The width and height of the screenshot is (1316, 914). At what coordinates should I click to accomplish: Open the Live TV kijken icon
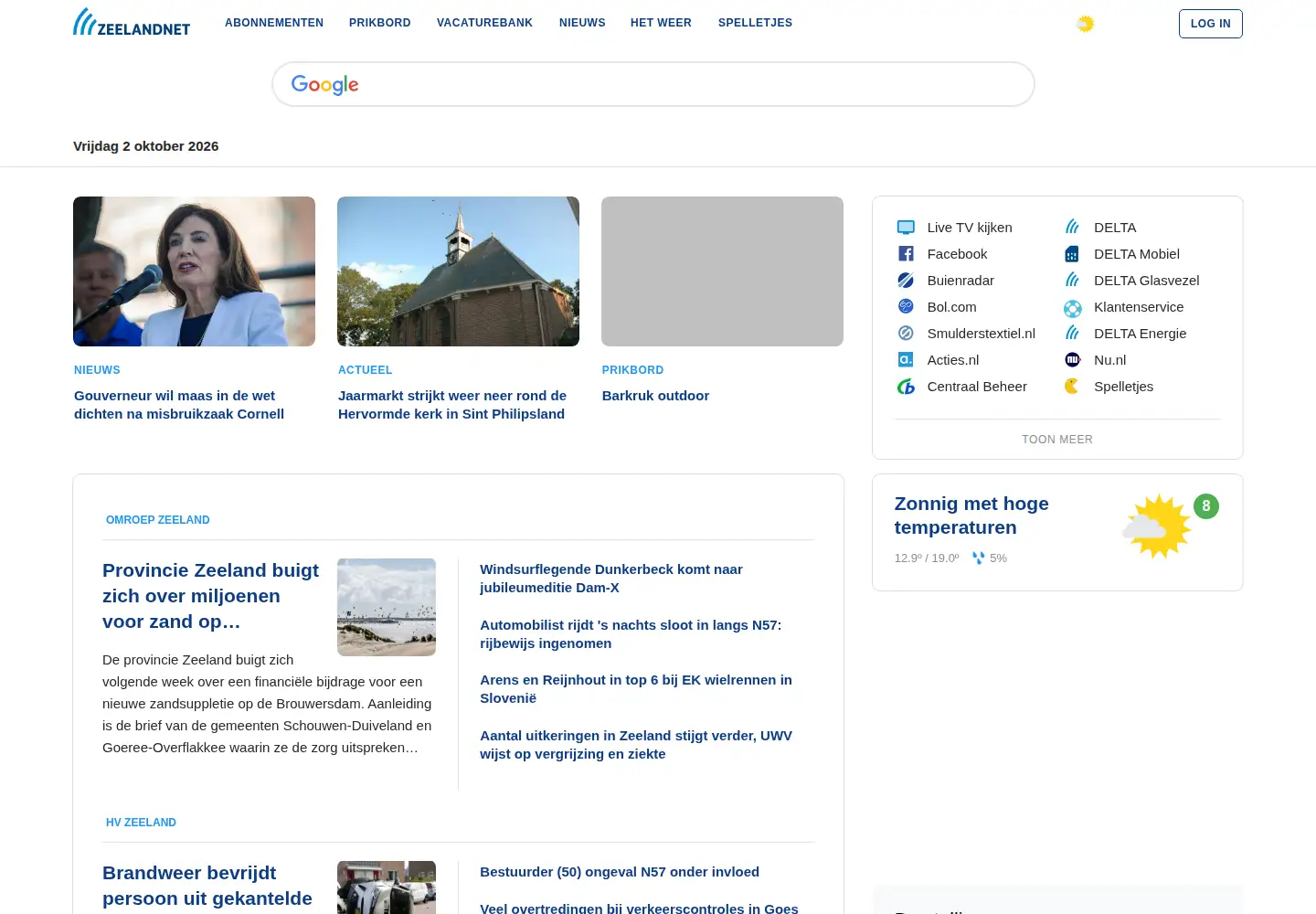906,228
